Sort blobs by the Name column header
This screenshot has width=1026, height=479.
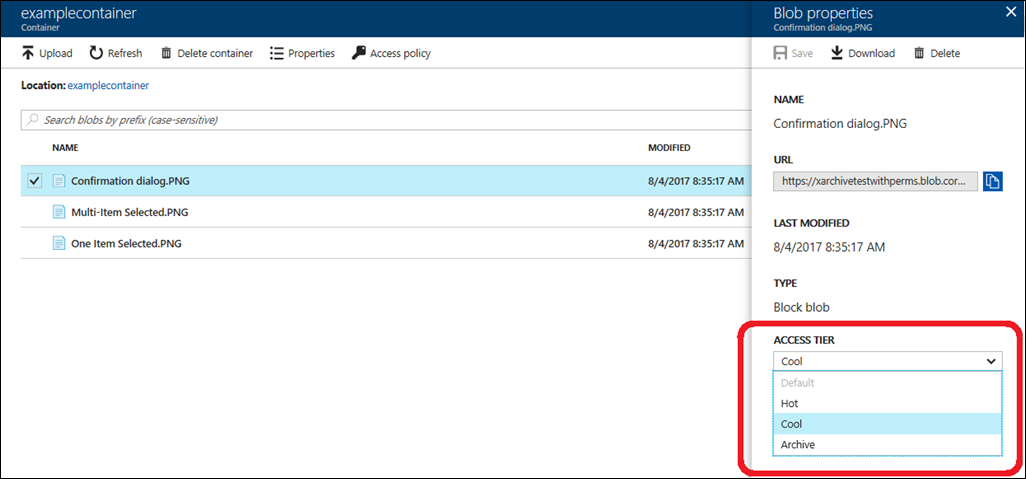point(65,148)
